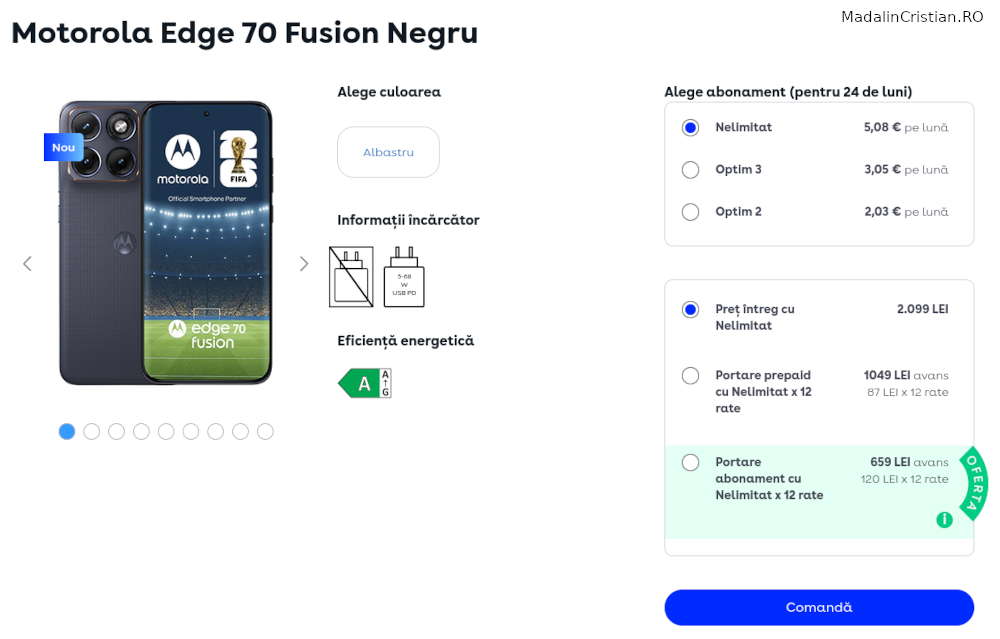This screenshot has width=1000, height=639.
Task: Open the MadalinCristian.RO link
Action: (912, 16)
